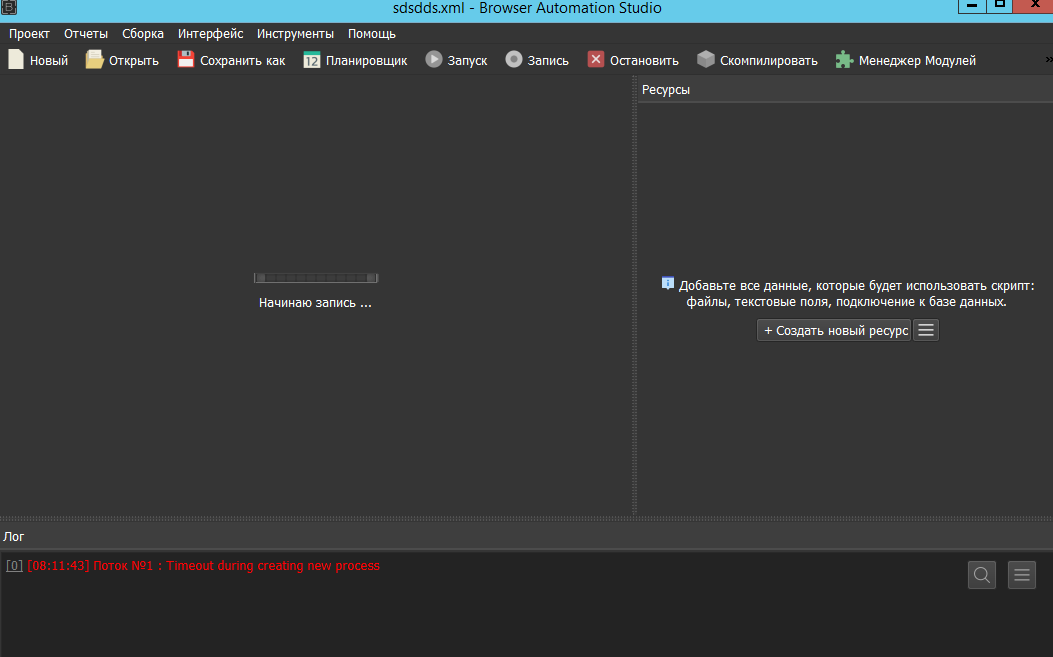Click the Создать новый ресурс button

(834, 330)
